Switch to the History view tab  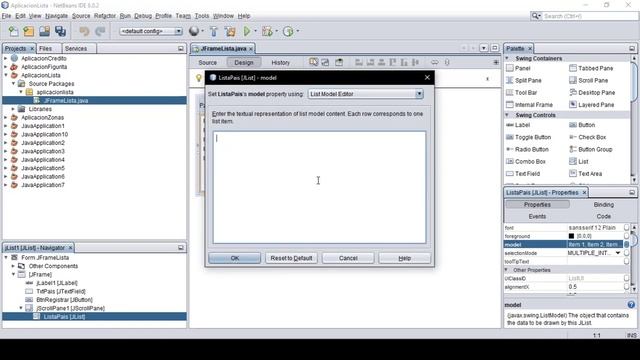280,62
